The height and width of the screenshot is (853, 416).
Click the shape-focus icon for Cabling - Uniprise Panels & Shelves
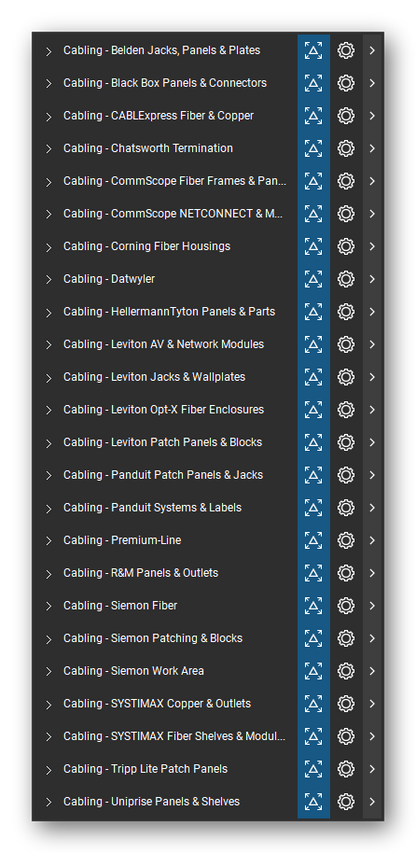coord(313,801)
